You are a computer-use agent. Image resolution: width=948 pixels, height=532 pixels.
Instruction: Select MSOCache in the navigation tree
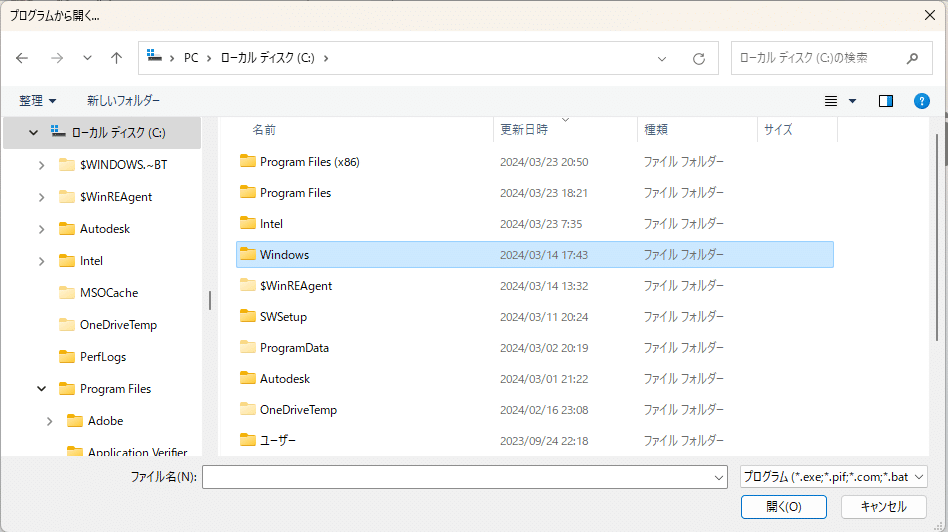[109, 293]
